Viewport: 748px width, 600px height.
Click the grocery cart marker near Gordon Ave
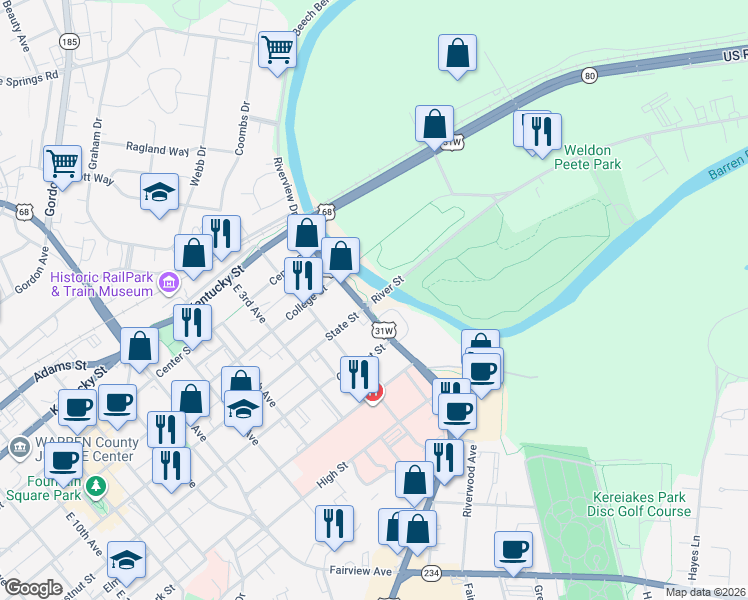coord(62,164)
